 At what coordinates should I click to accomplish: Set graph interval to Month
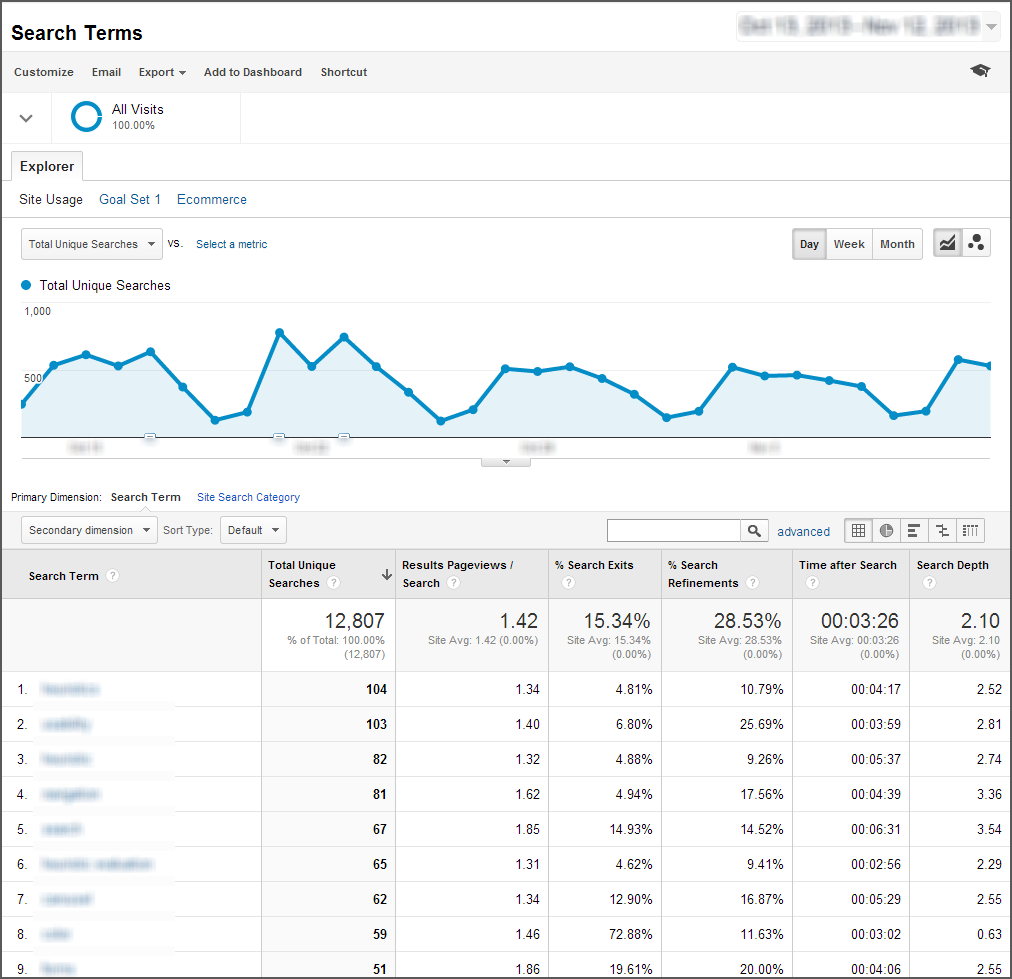[x=897, y=244]
